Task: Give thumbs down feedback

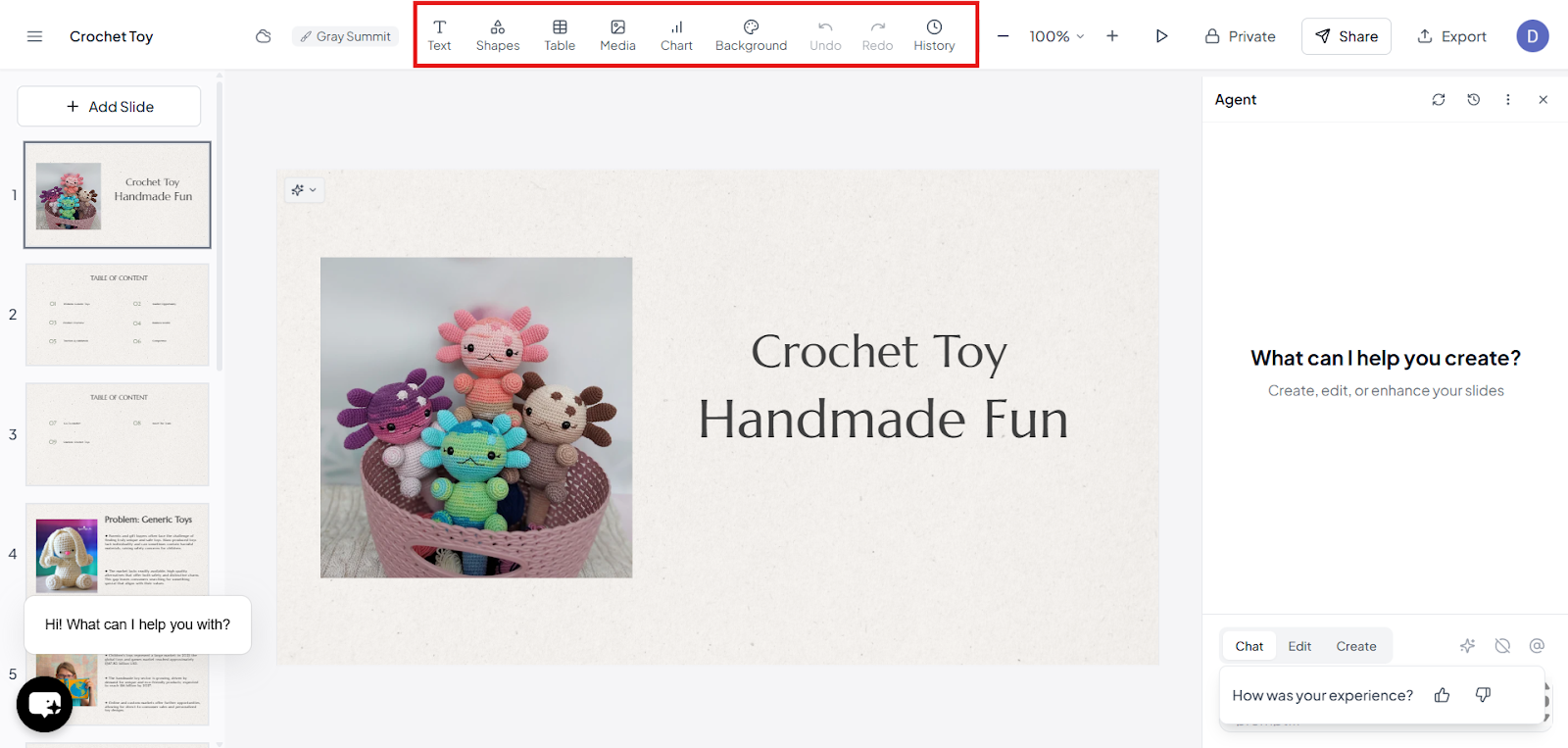Action: (x=1483, y=695)
